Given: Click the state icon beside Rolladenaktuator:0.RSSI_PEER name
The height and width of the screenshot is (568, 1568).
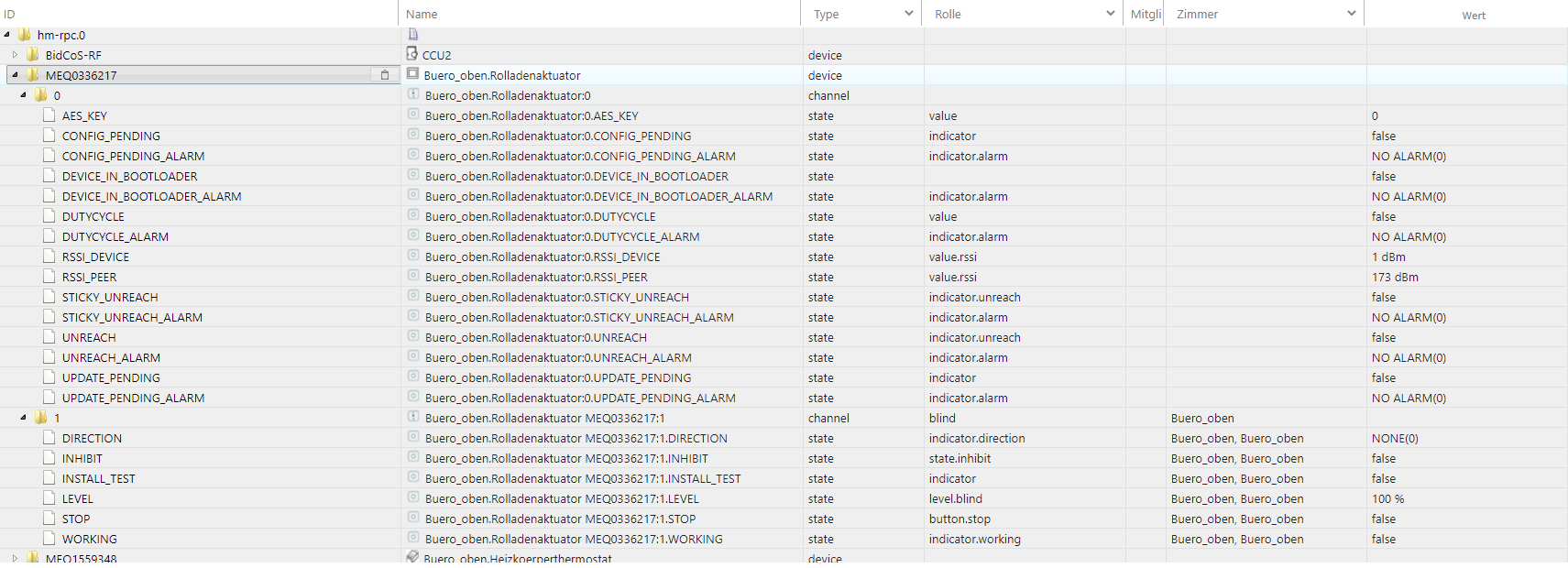Looking at the screenshot, I should (x=413, y=276).
